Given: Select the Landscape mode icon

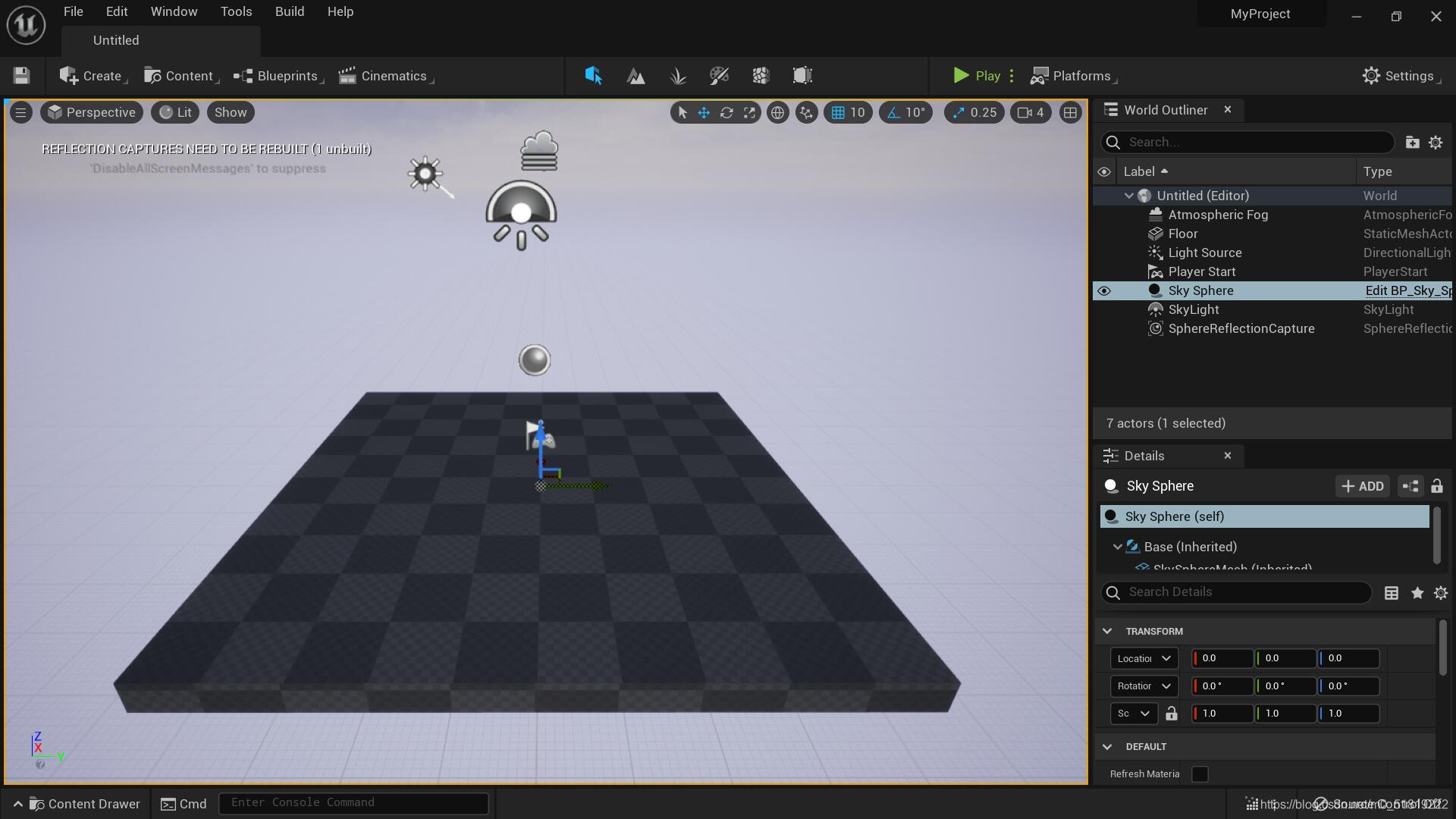Looking at the screenshot, I should [635, 76].
